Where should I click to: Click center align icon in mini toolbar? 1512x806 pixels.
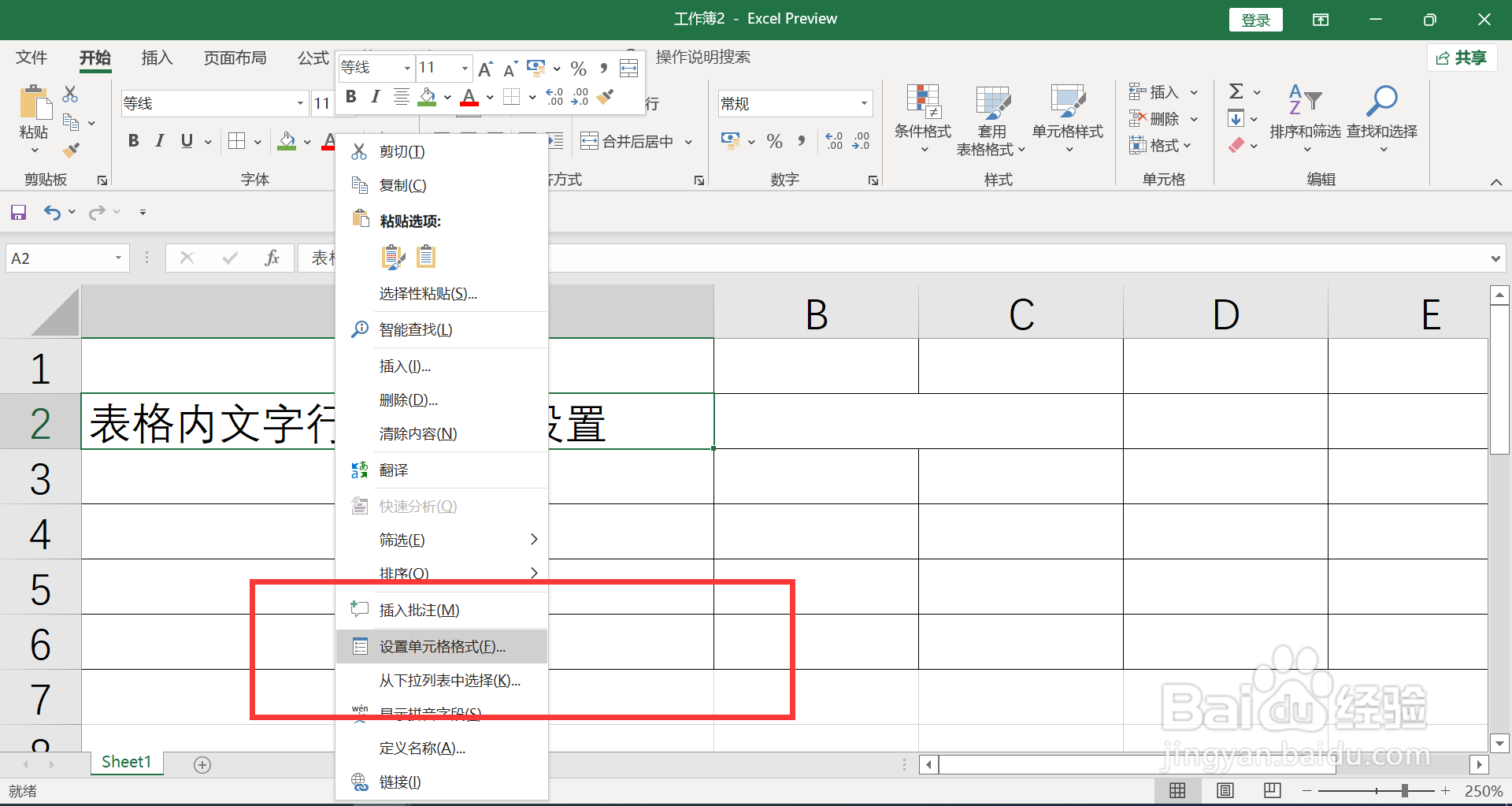click(402, 97)
